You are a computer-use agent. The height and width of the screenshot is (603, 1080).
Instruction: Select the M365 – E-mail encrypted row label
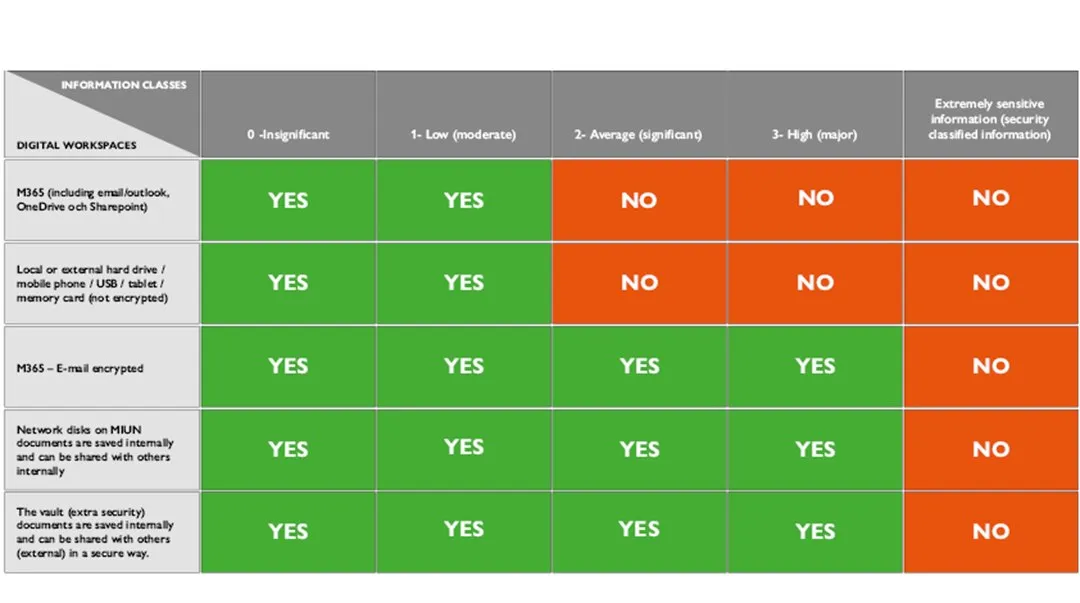80,368
